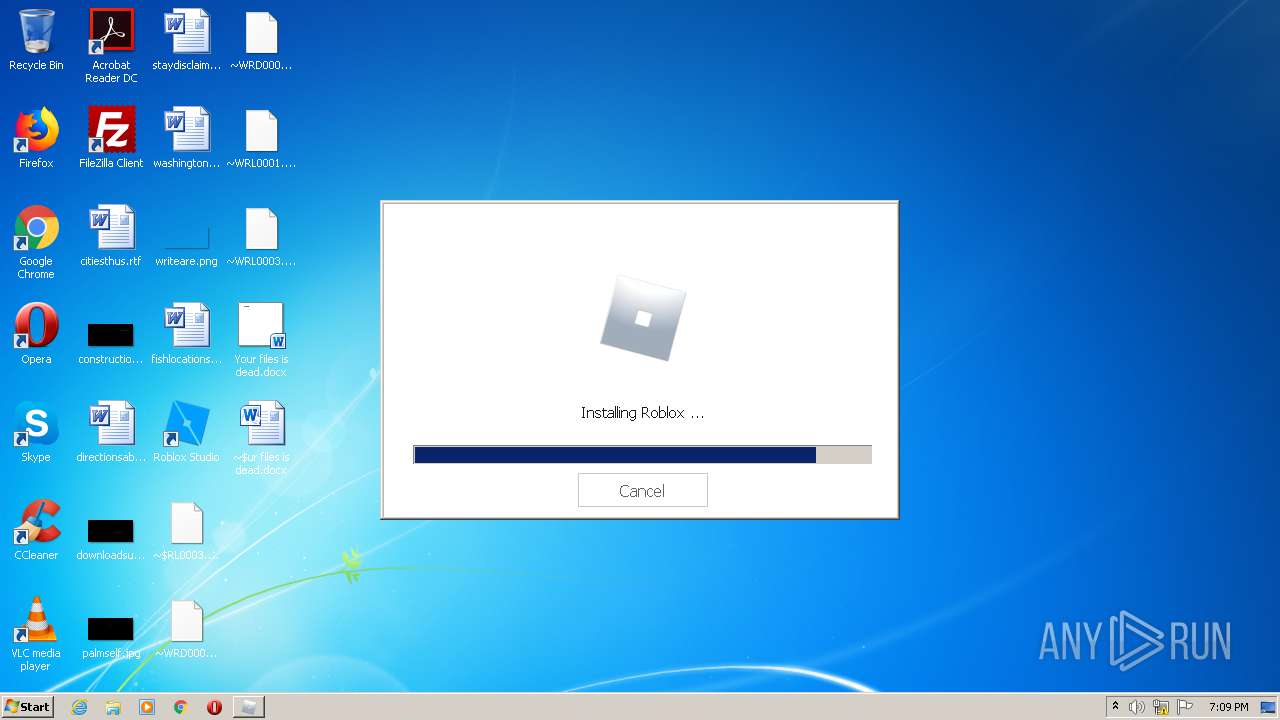Open the directionsab... Word document
This screenshot has height=720, width=1280.
(x=111, y=433)
